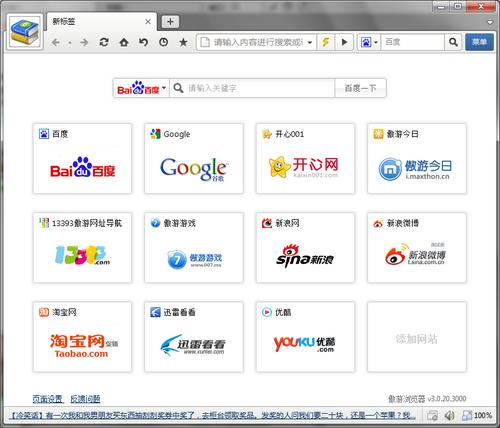
Task: Open the 傲游今日 quick dial tile
Action: pyautogui.click(x=417, y=158)
